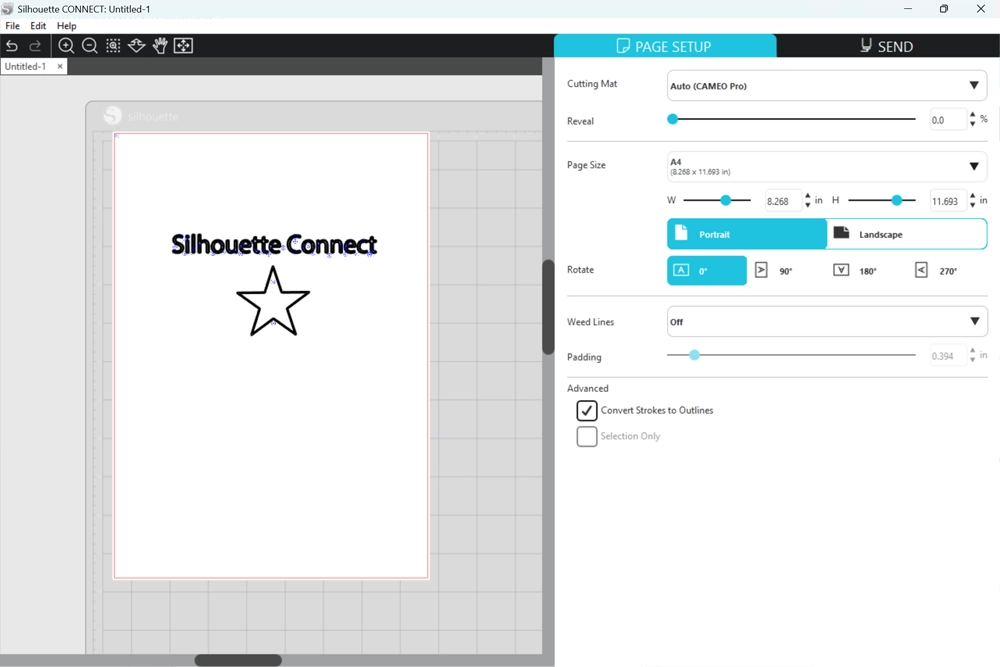1000x667 pixels.
Task: Expand the Page Size dropdown
Action: tap(826, 166)
